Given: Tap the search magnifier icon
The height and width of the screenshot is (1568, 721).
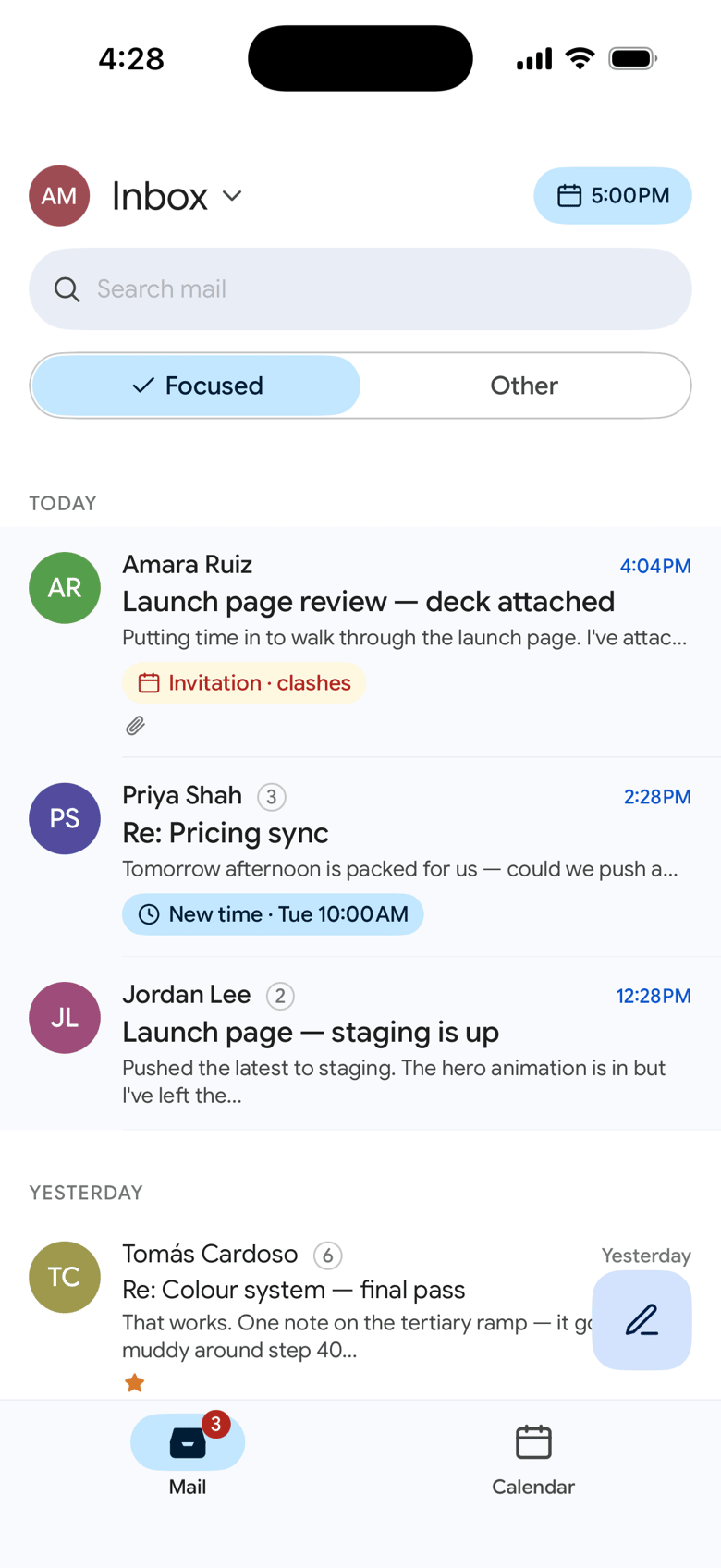Looking at the screenshot, I should [x=67, y=289].
